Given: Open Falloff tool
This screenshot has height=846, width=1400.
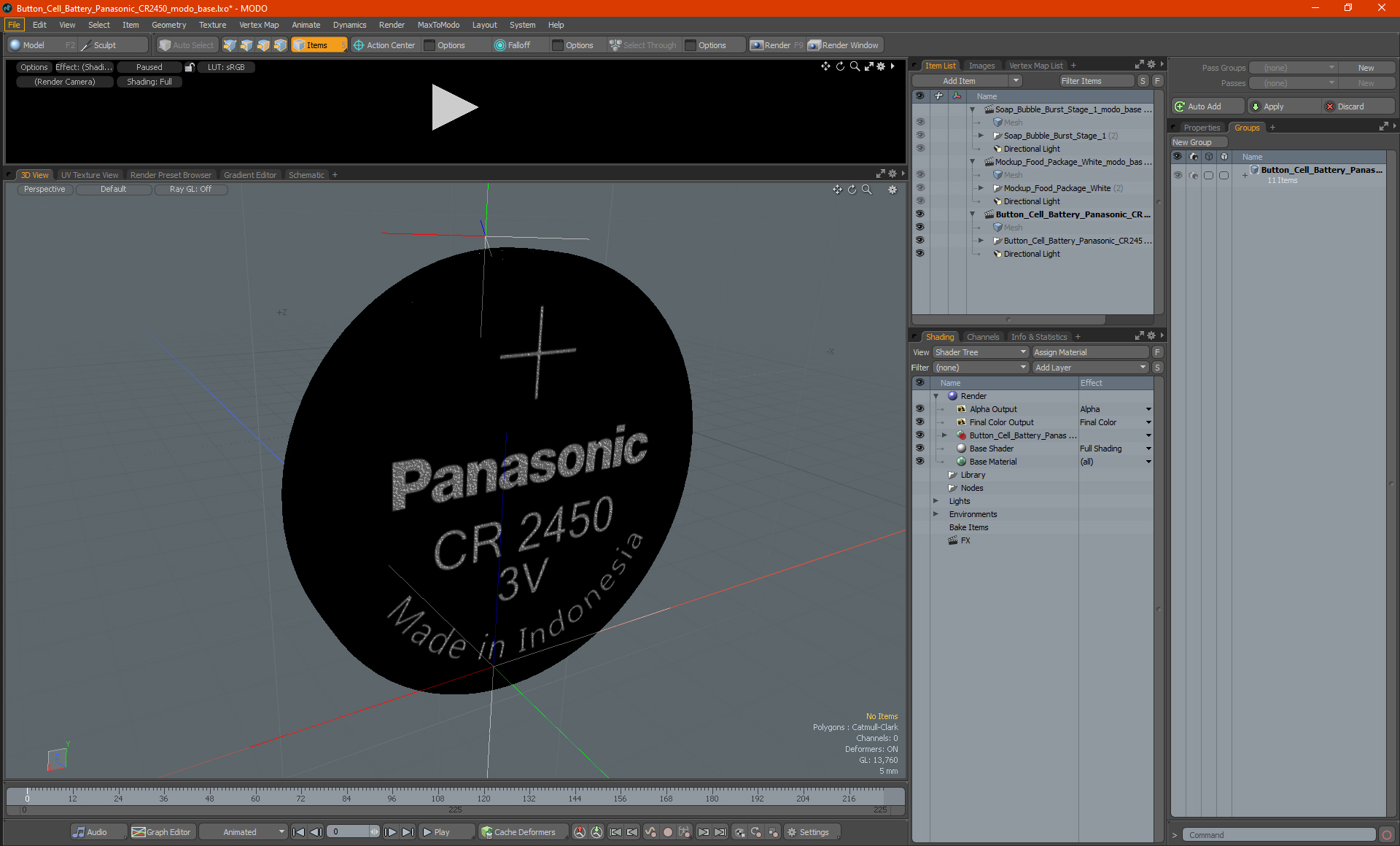Looking at the screenshot, I should coord(513,45).
